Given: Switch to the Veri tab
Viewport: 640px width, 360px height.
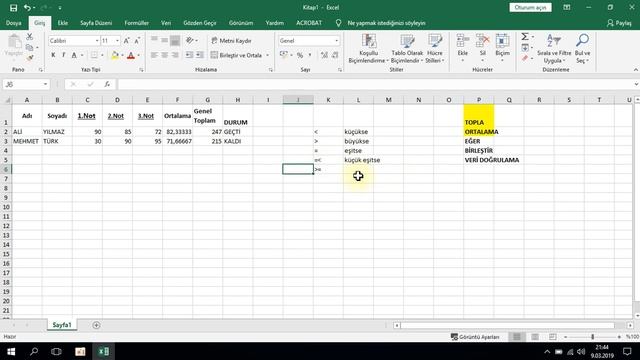Looking at the screenshot, I should 166,23.
